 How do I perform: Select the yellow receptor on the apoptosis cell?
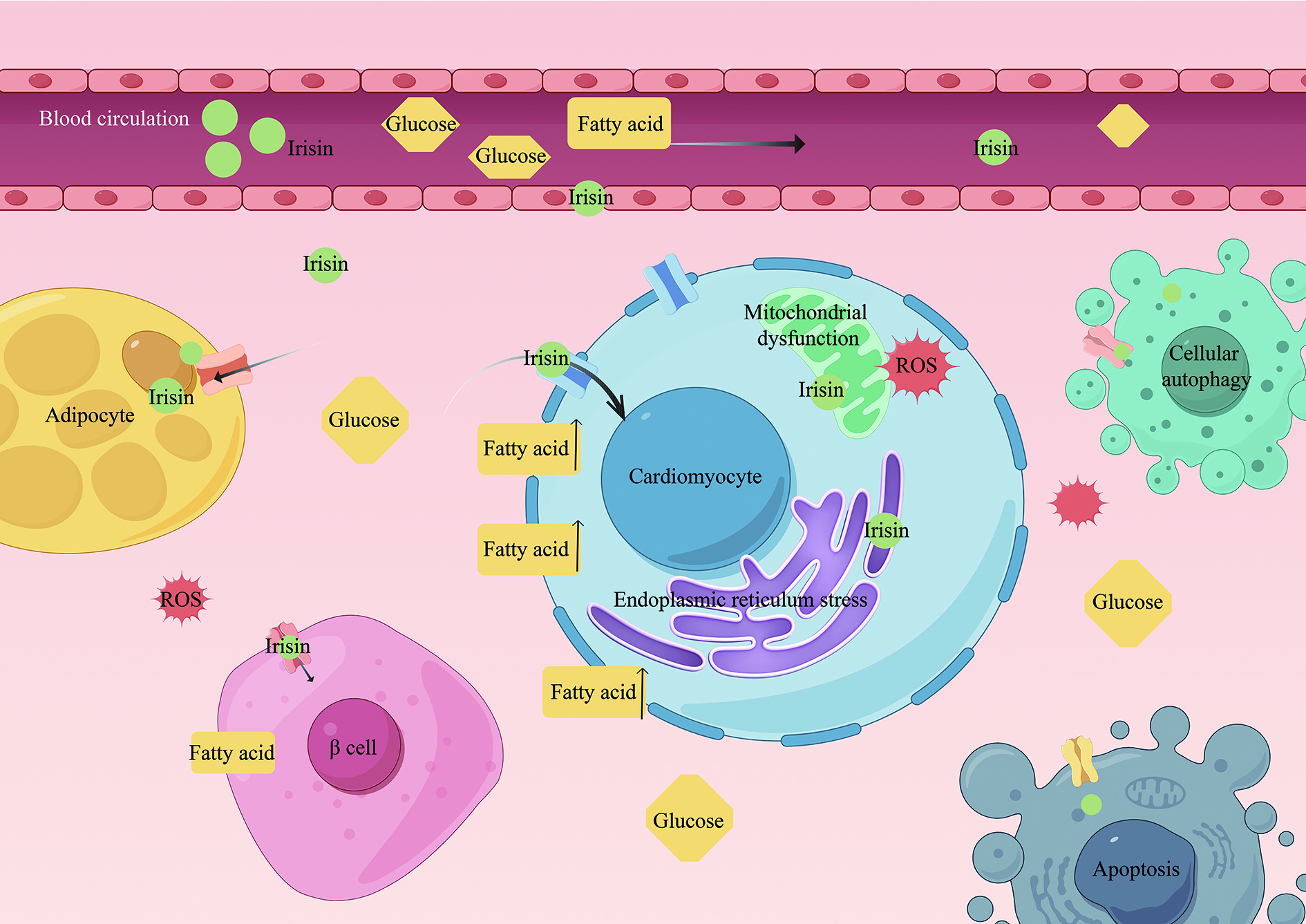(1079, 761)
